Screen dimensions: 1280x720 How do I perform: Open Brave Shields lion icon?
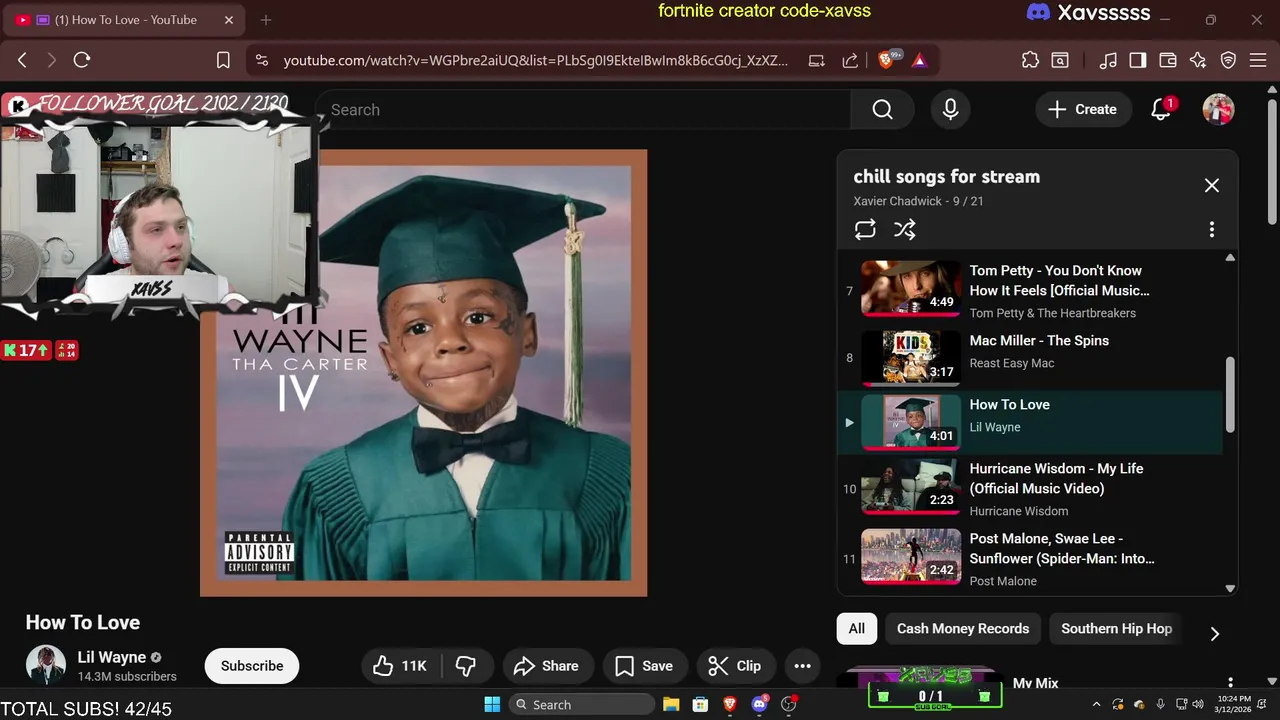click(x=887, y=60)
